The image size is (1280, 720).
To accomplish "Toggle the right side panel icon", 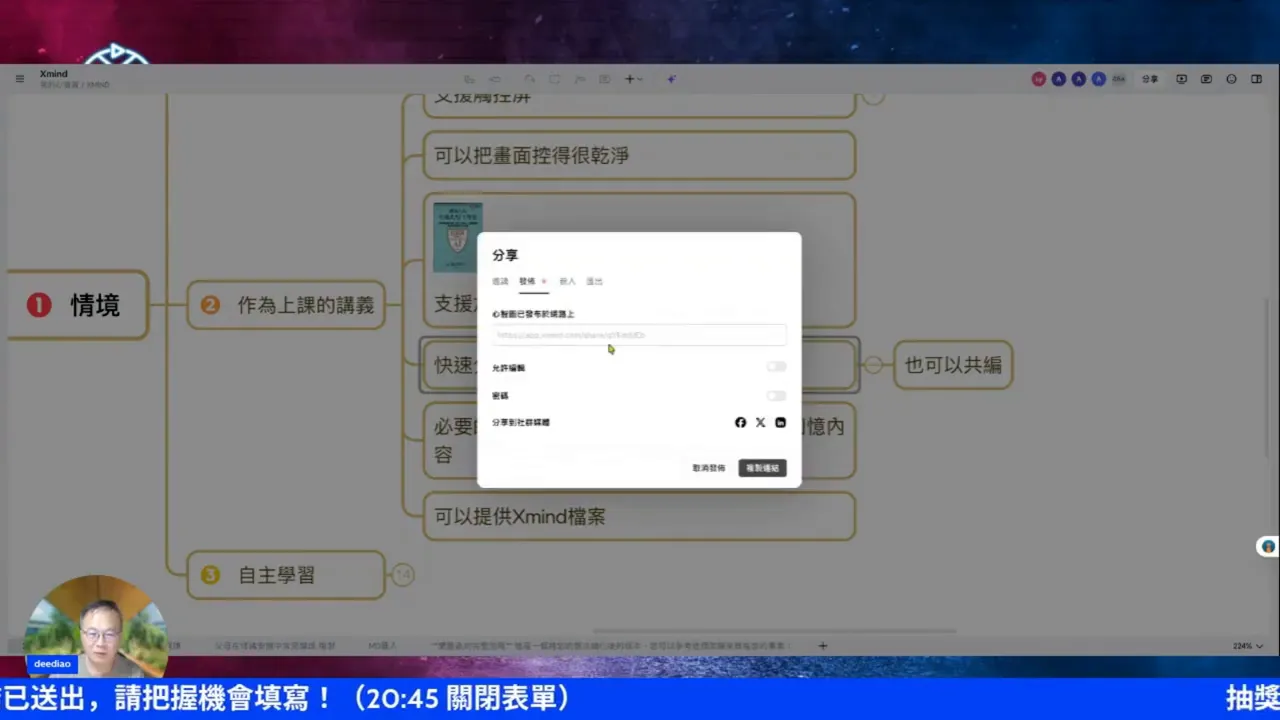I will 1256,79.
